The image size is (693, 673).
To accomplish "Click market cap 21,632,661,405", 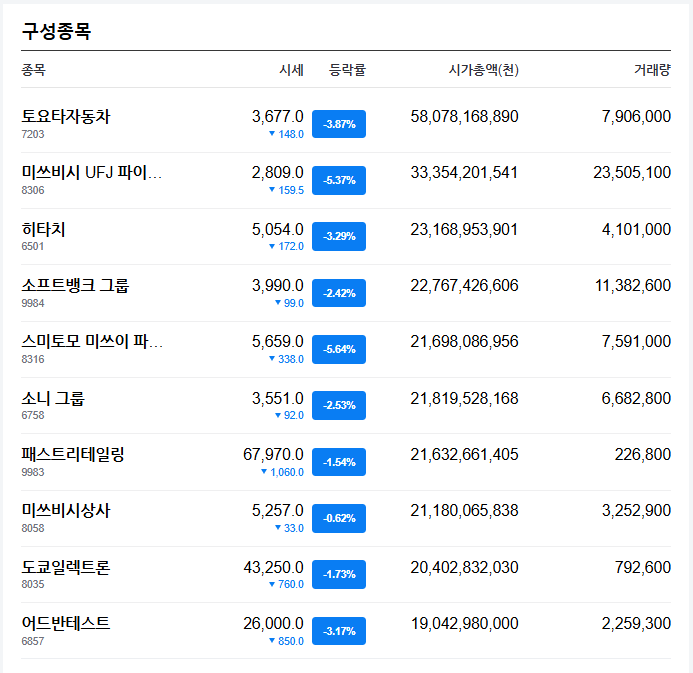I will (464, 455).
